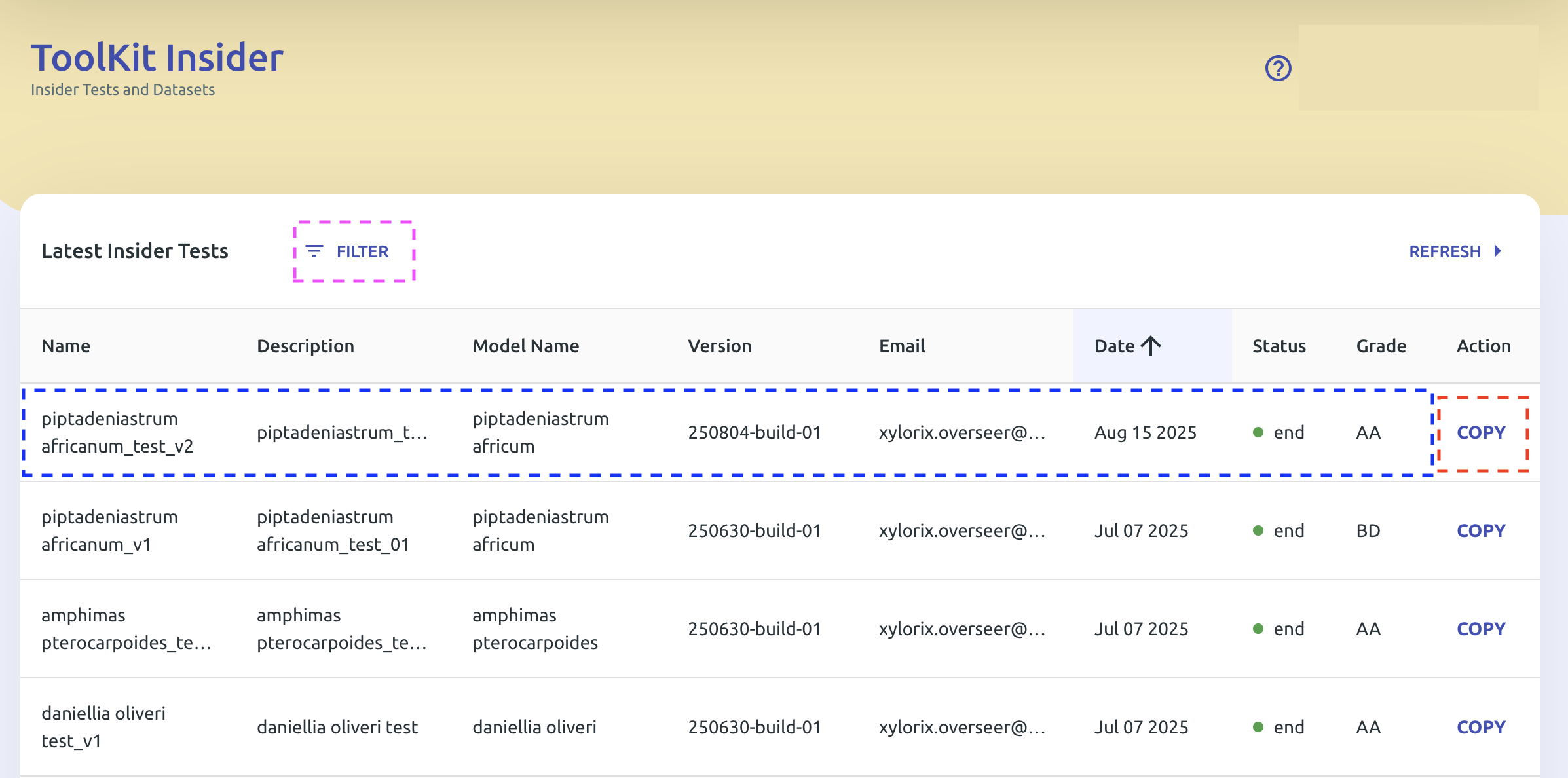Copy the daniellia oliveri test_v1 row
Image resolution: width=1568 pixels, height=778 pixels.
pos(1480,727)
